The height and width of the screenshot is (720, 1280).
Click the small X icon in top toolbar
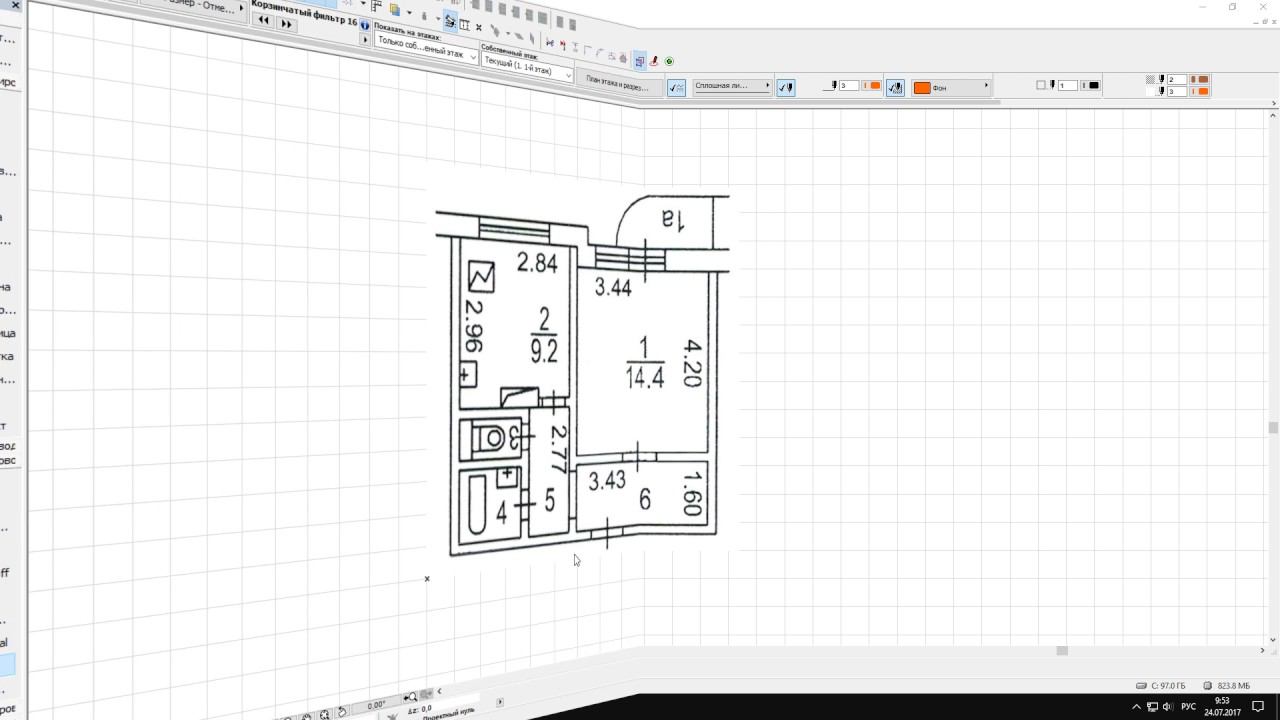click(x=479, y=28)
